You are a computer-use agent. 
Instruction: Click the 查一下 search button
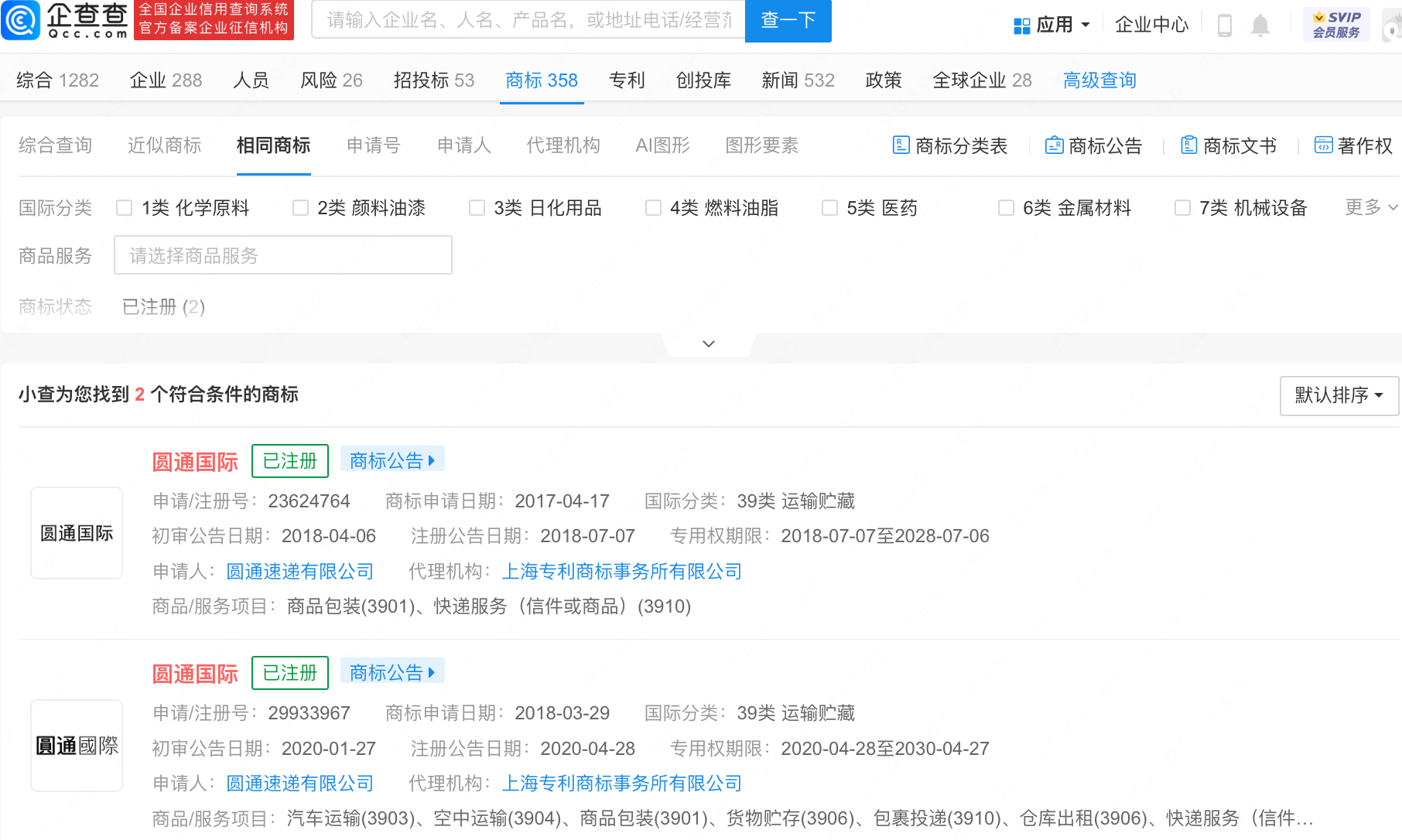point(788,20)
